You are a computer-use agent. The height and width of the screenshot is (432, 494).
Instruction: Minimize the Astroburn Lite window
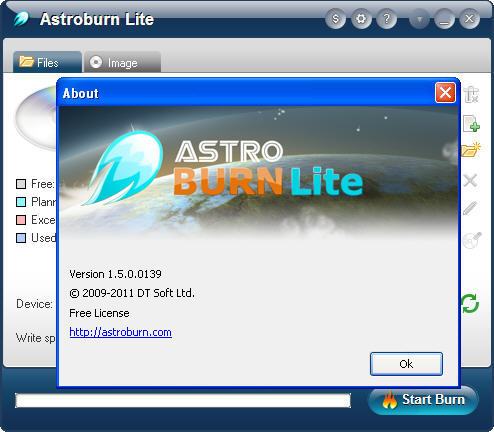(x=444, y=19)
